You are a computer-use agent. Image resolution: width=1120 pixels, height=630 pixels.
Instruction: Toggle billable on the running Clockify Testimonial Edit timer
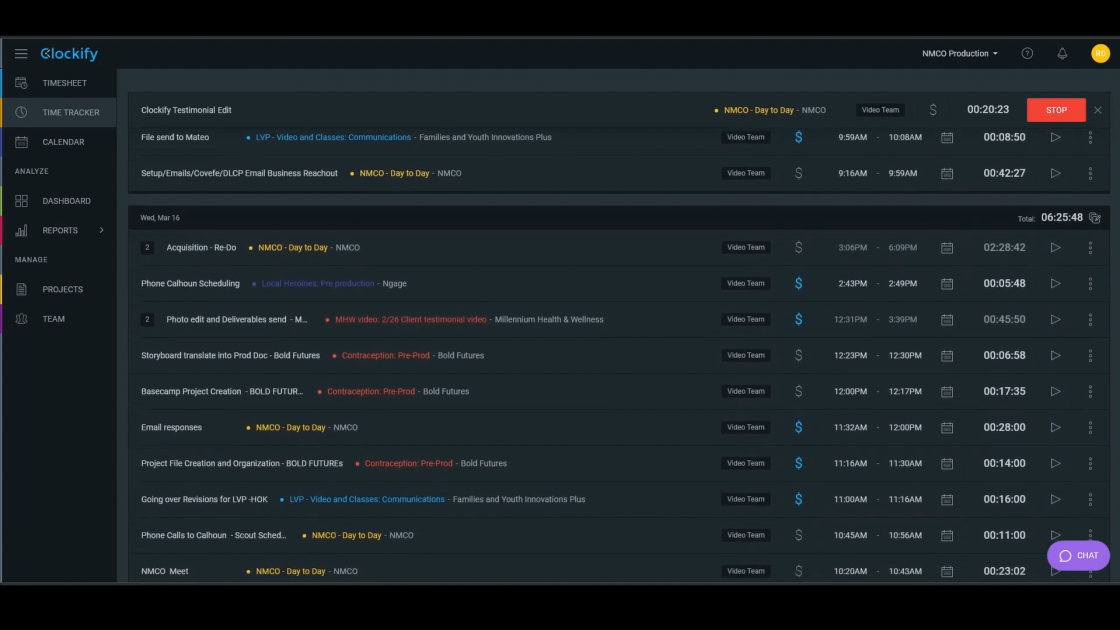click(933, 110)
